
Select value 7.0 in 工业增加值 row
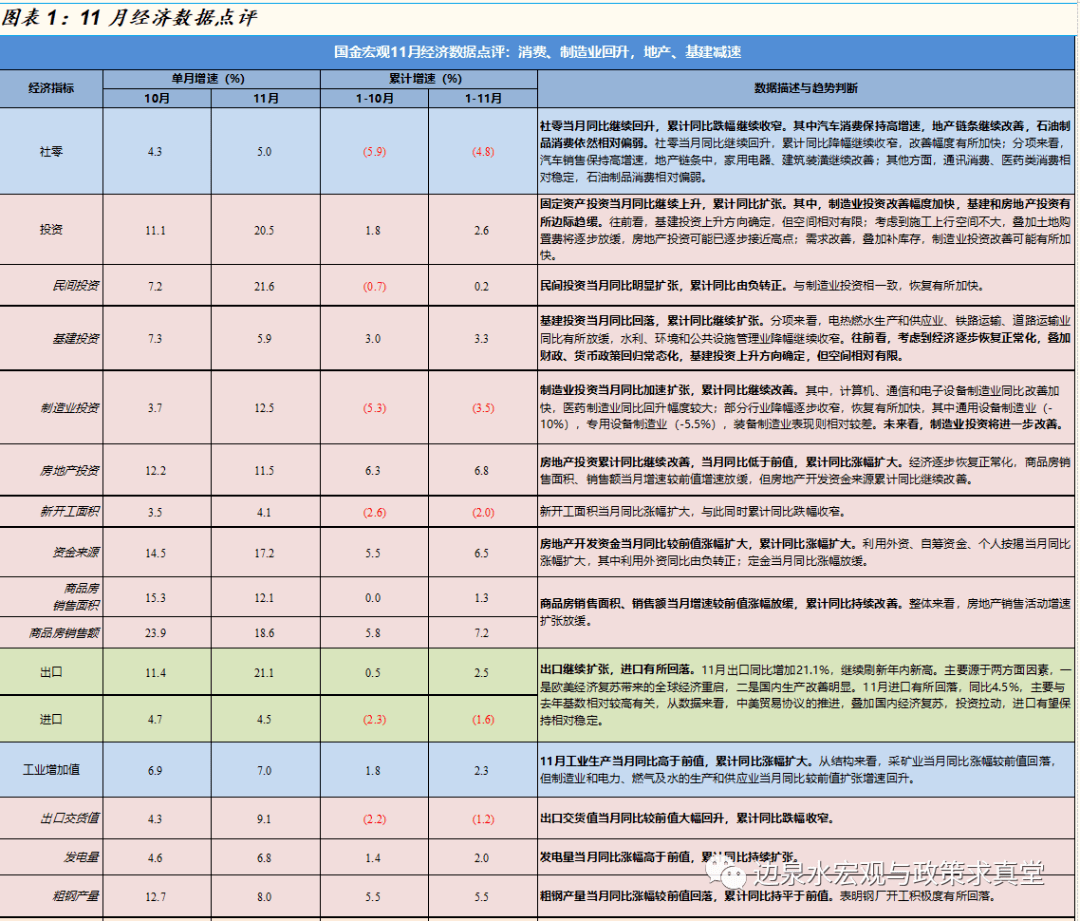click(264, 771)
